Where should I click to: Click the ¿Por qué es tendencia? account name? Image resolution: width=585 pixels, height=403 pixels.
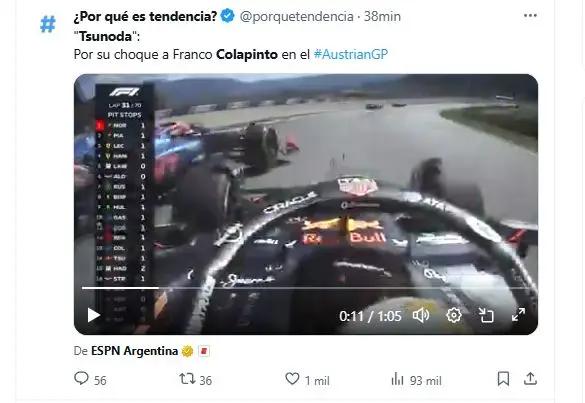click(x=146, y=16)
